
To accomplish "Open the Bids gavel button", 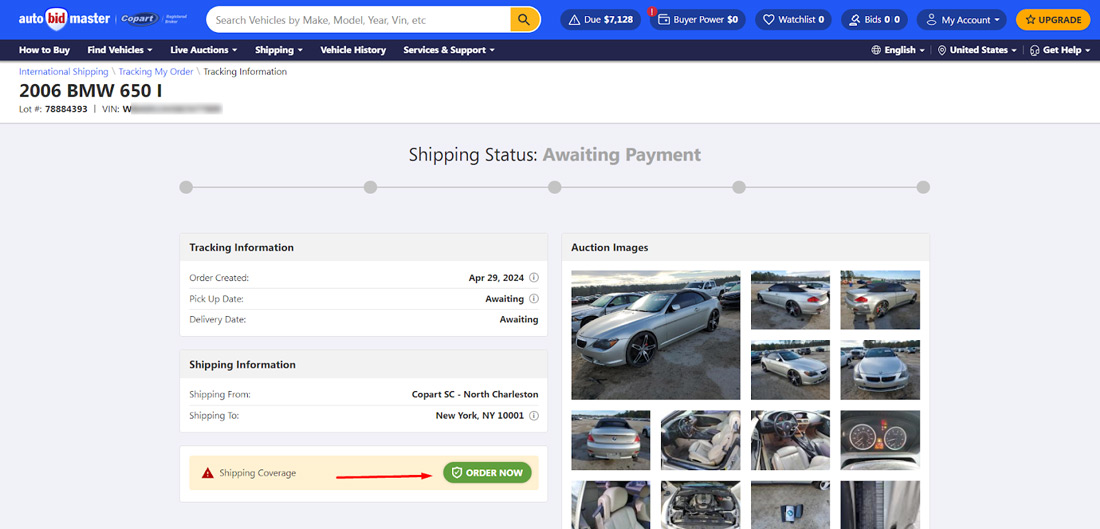I will (874, 20).
